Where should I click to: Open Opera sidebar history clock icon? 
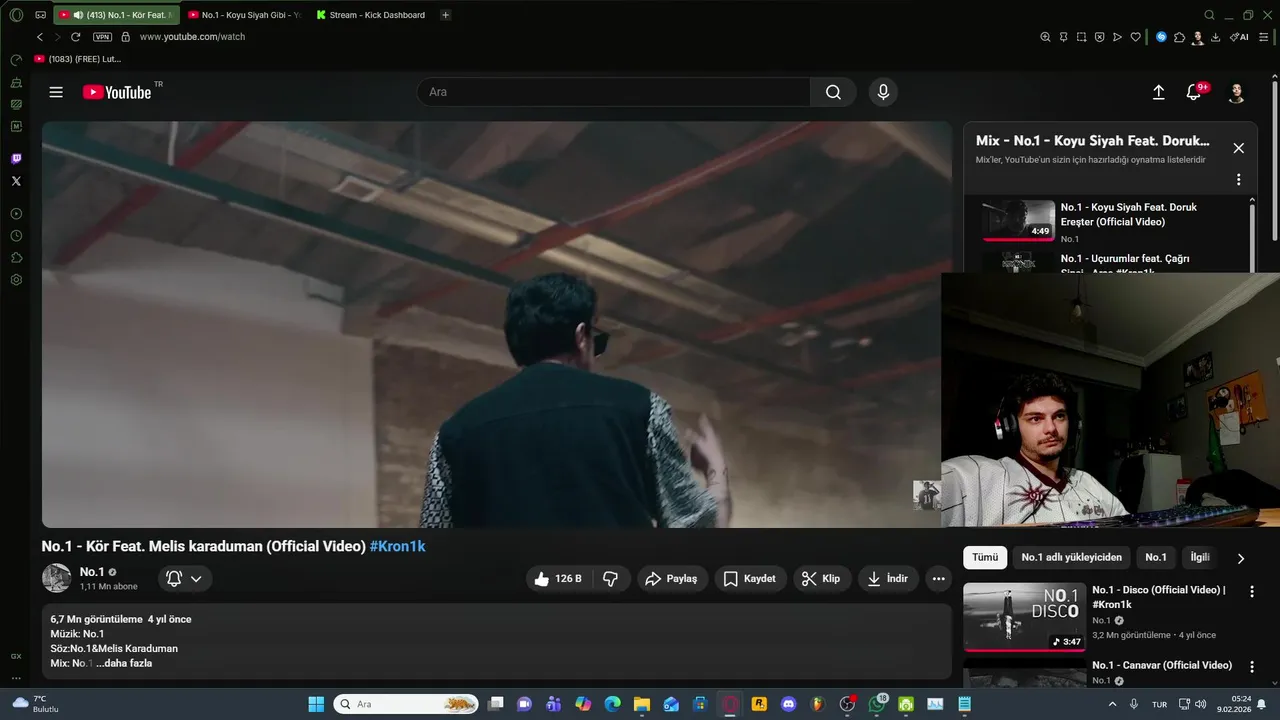tap(16, 236)
